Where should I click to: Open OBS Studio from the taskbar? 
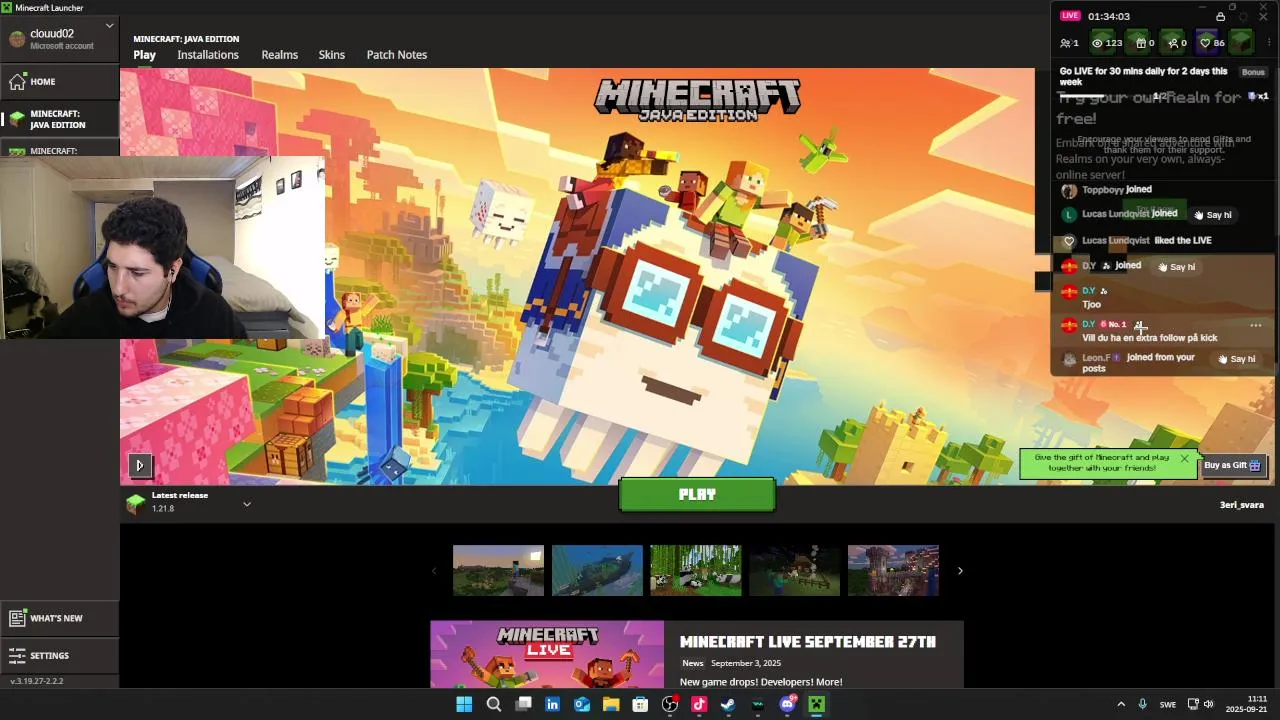tap(670, 705)
